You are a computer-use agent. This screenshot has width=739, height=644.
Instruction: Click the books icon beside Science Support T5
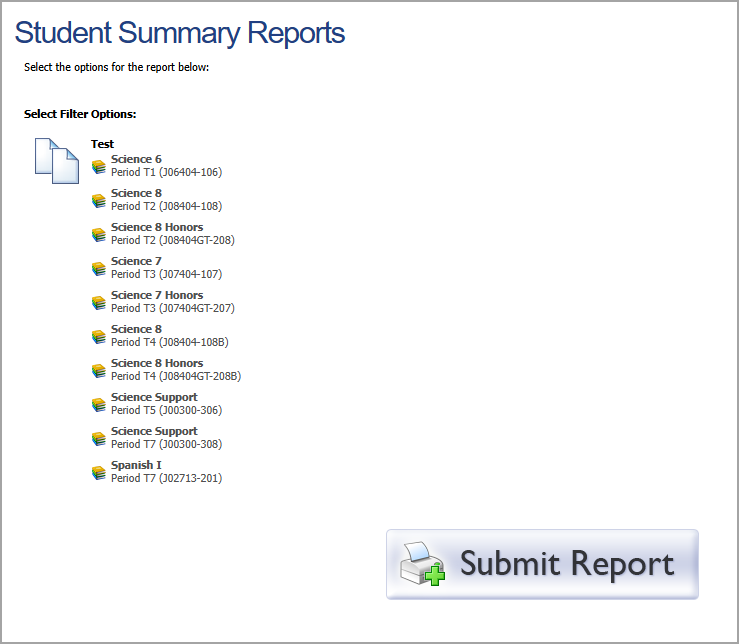[99, 405]
